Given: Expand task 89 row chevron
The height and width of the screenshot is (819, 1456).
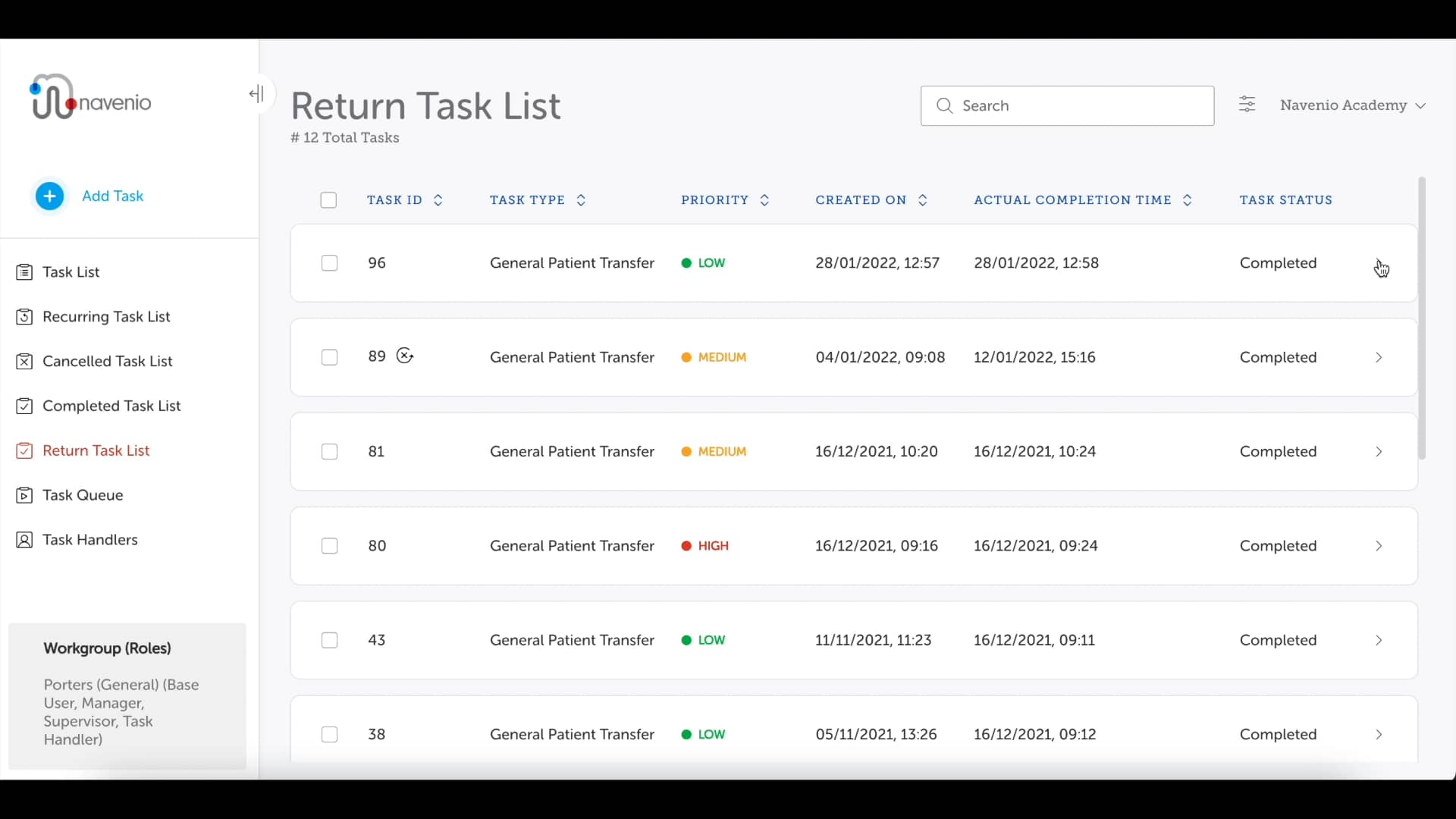Looking at the screenshot, I should tap(1379, 358).
